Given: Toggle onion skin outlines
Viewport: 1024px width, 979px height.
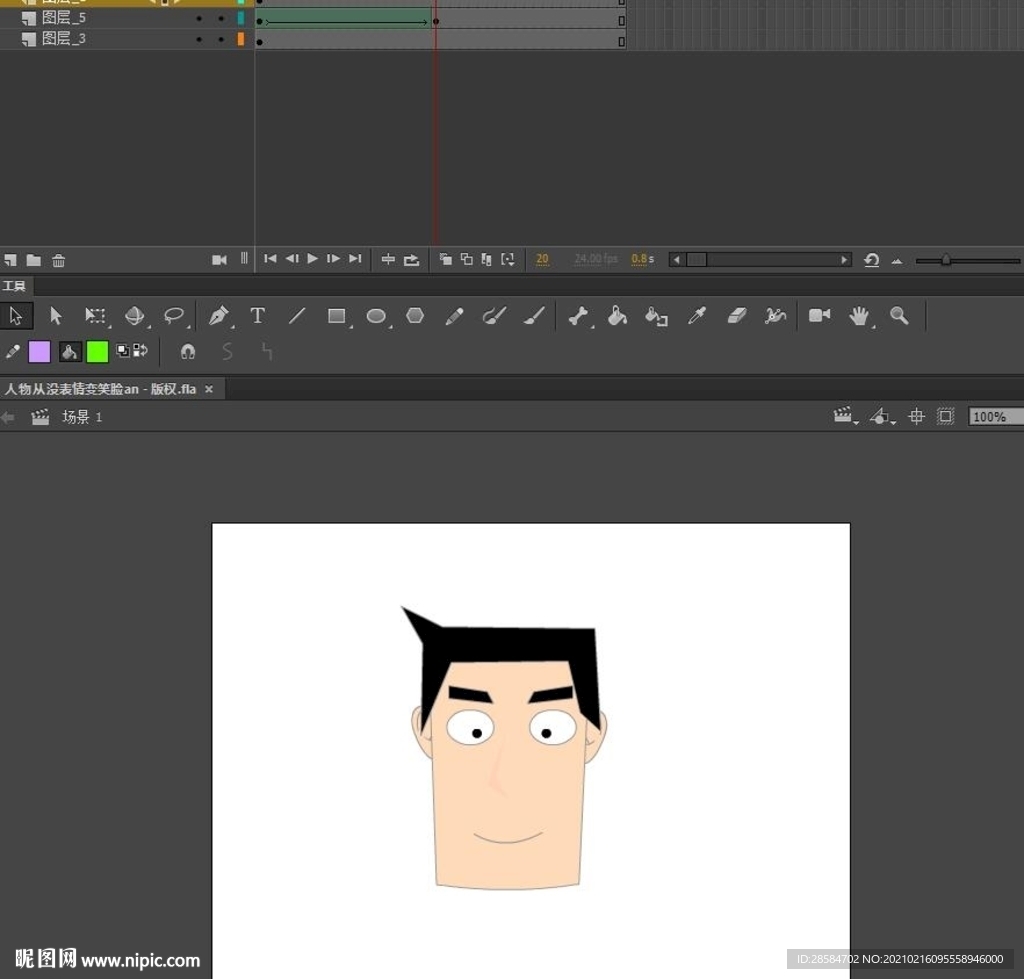Looking at the screenshot, I should (466, 259).
